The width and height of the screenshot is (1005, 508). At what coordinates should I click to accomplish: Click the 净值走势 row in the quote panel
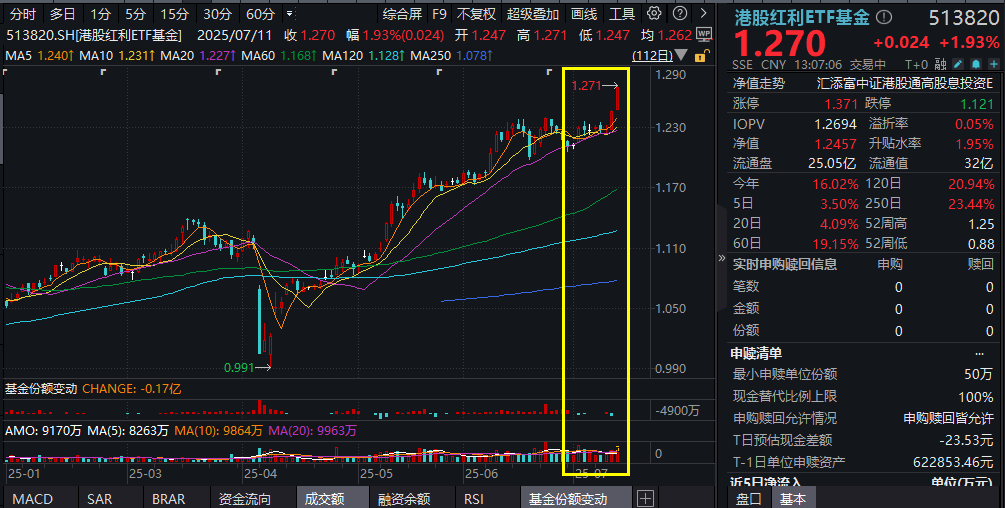point(759,83)
